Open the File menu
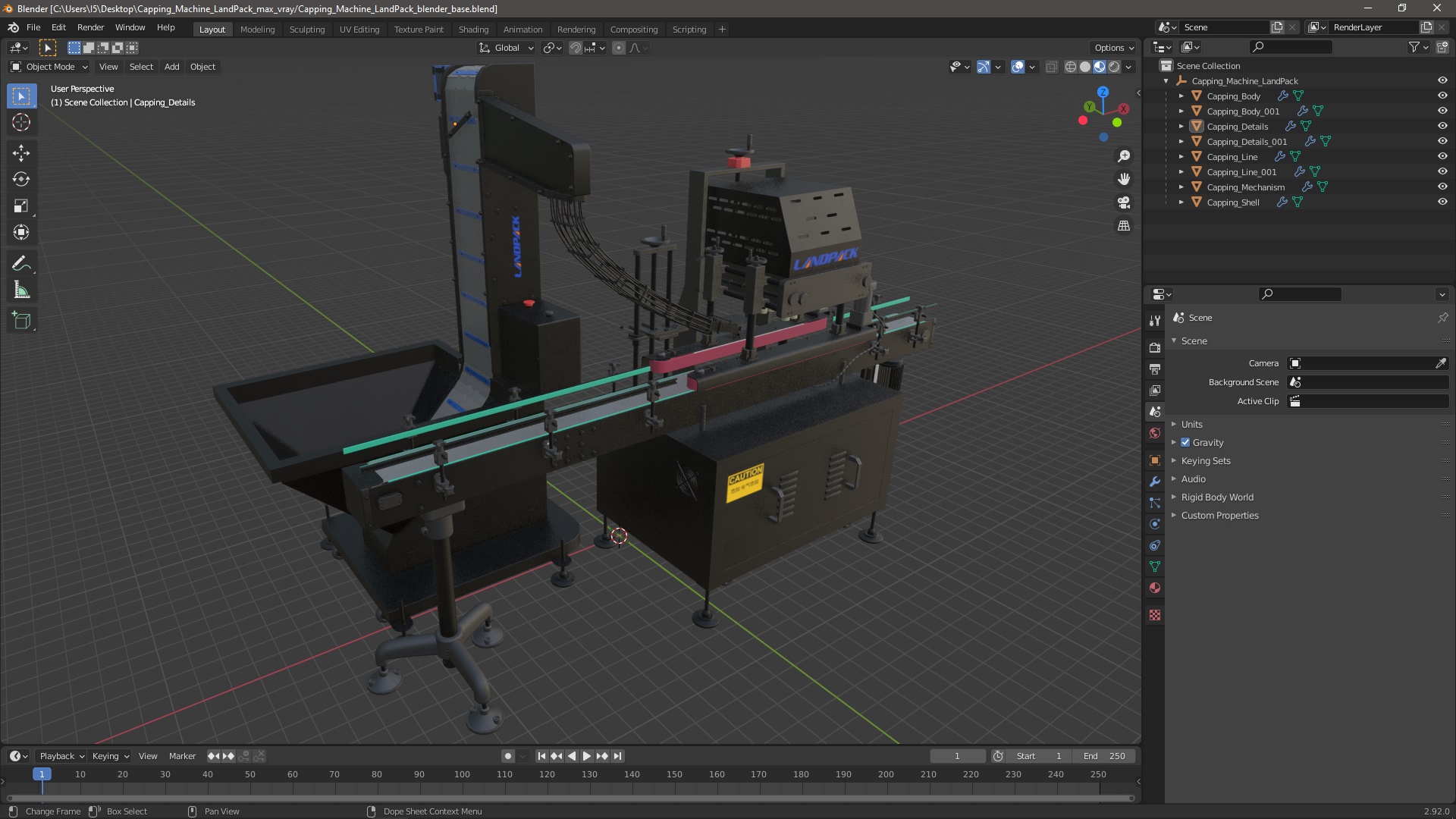Viewport: 1456px width, 819px height. click(33, 27)
